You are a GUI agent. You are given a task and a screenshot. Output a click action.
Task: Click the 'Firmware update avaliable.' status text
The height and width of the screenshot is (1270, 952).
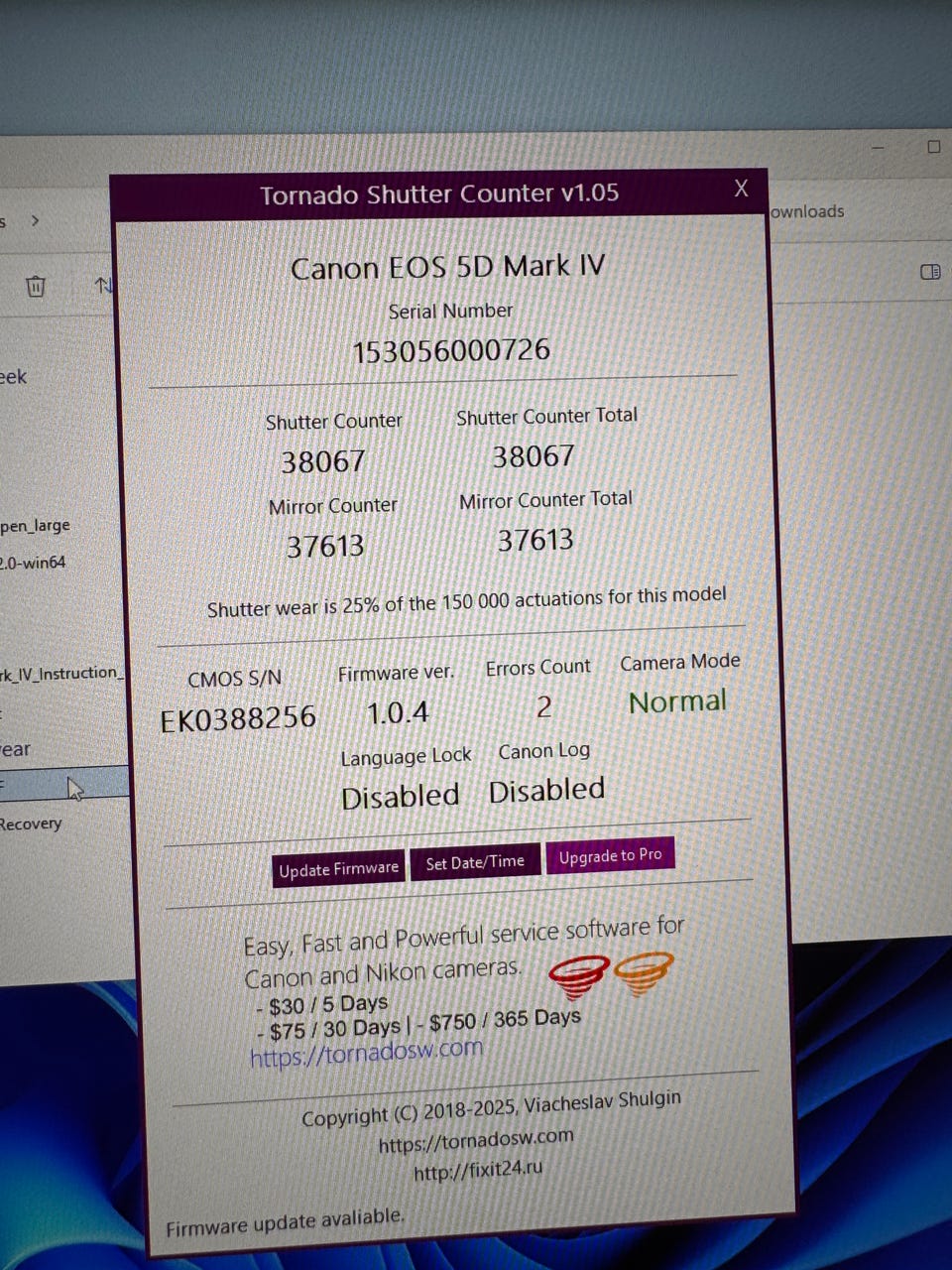[x=286, y=1222]
